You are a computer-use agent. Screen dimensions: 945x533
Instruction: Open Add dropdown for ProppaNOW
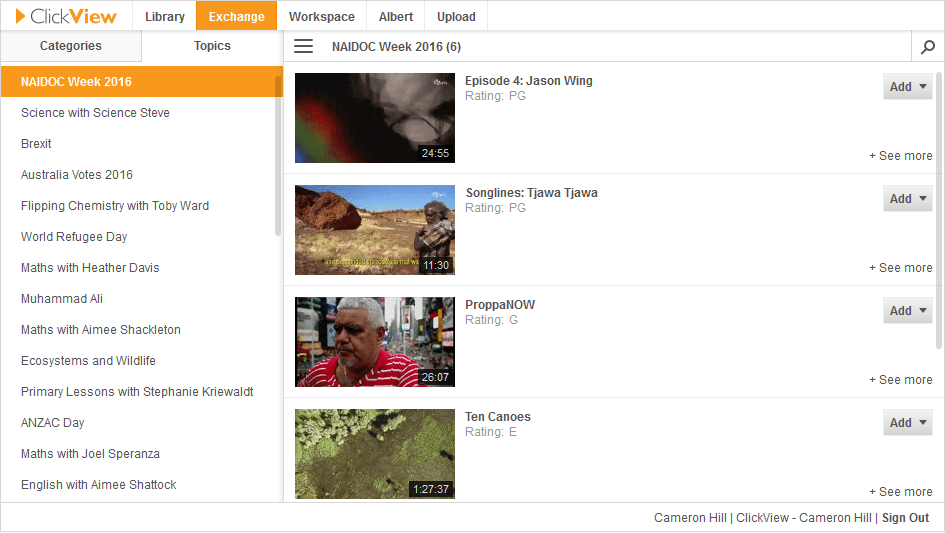coord(907,311)
